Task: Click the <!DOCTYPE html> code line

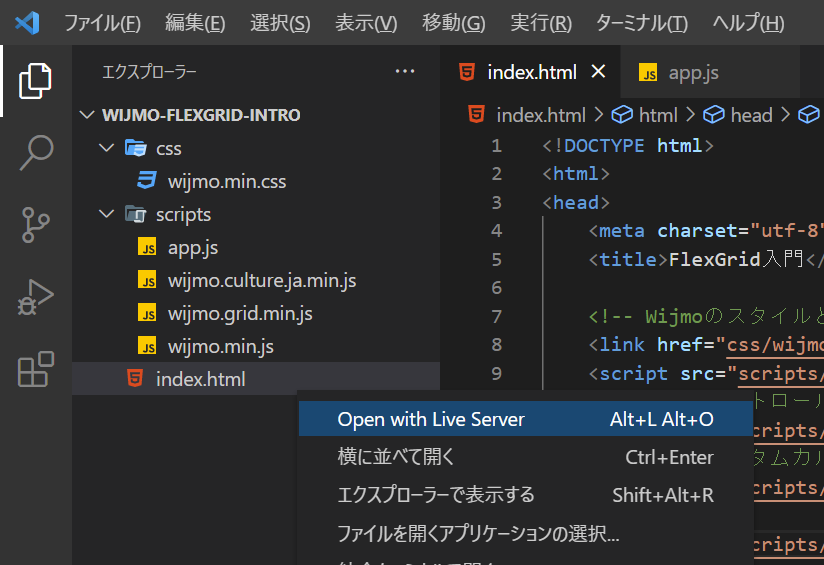Action: [x=628, y=146]
